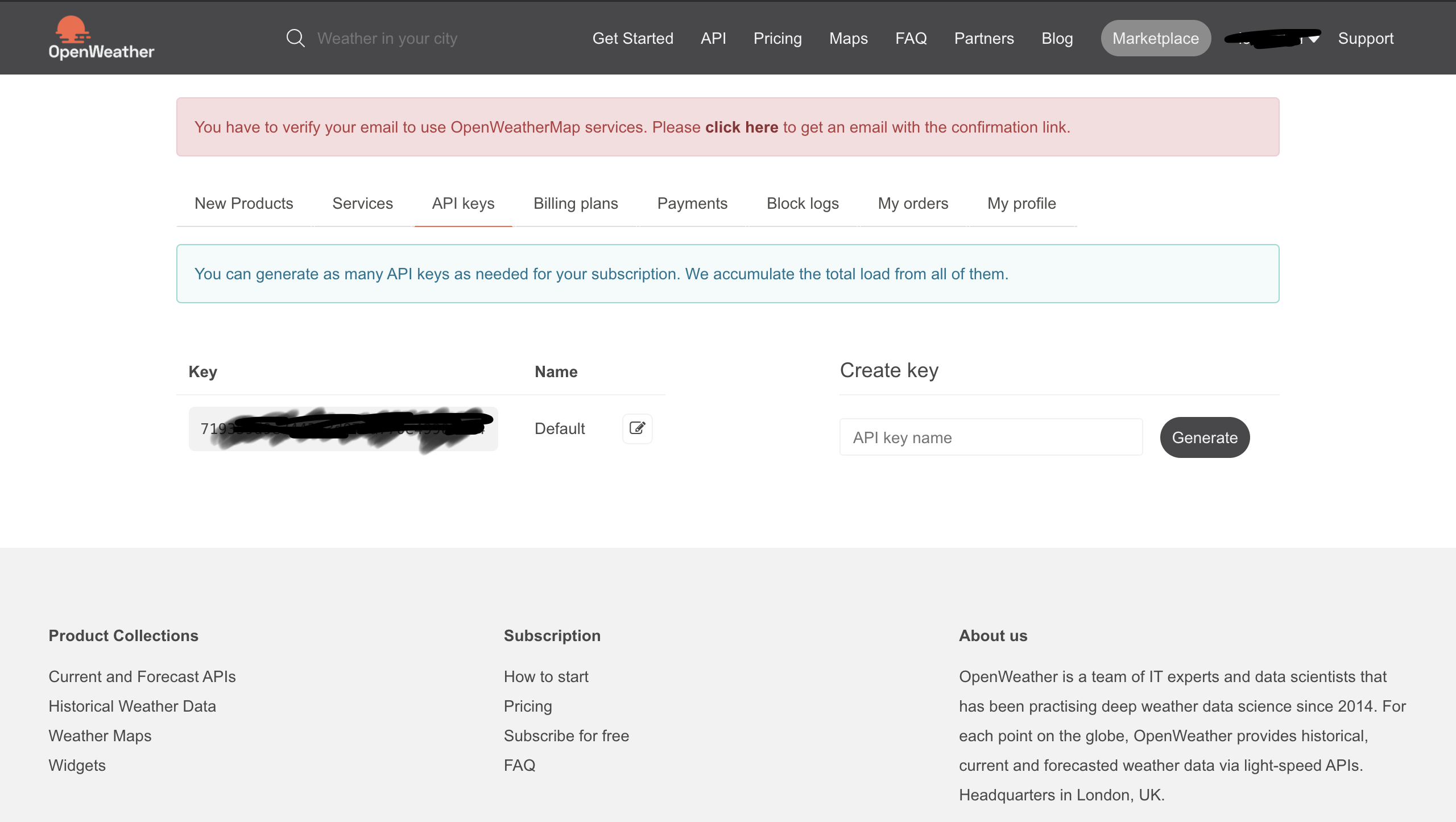Click the Support link in header

pos(1366,38)
